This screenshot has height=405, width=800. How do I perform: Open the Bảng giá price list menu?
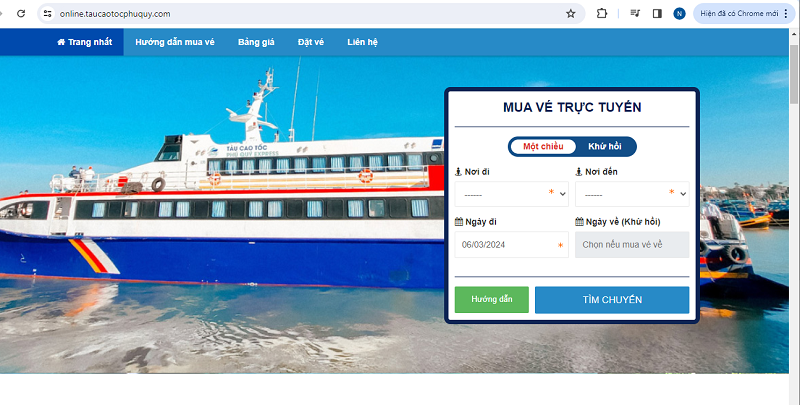256,42
